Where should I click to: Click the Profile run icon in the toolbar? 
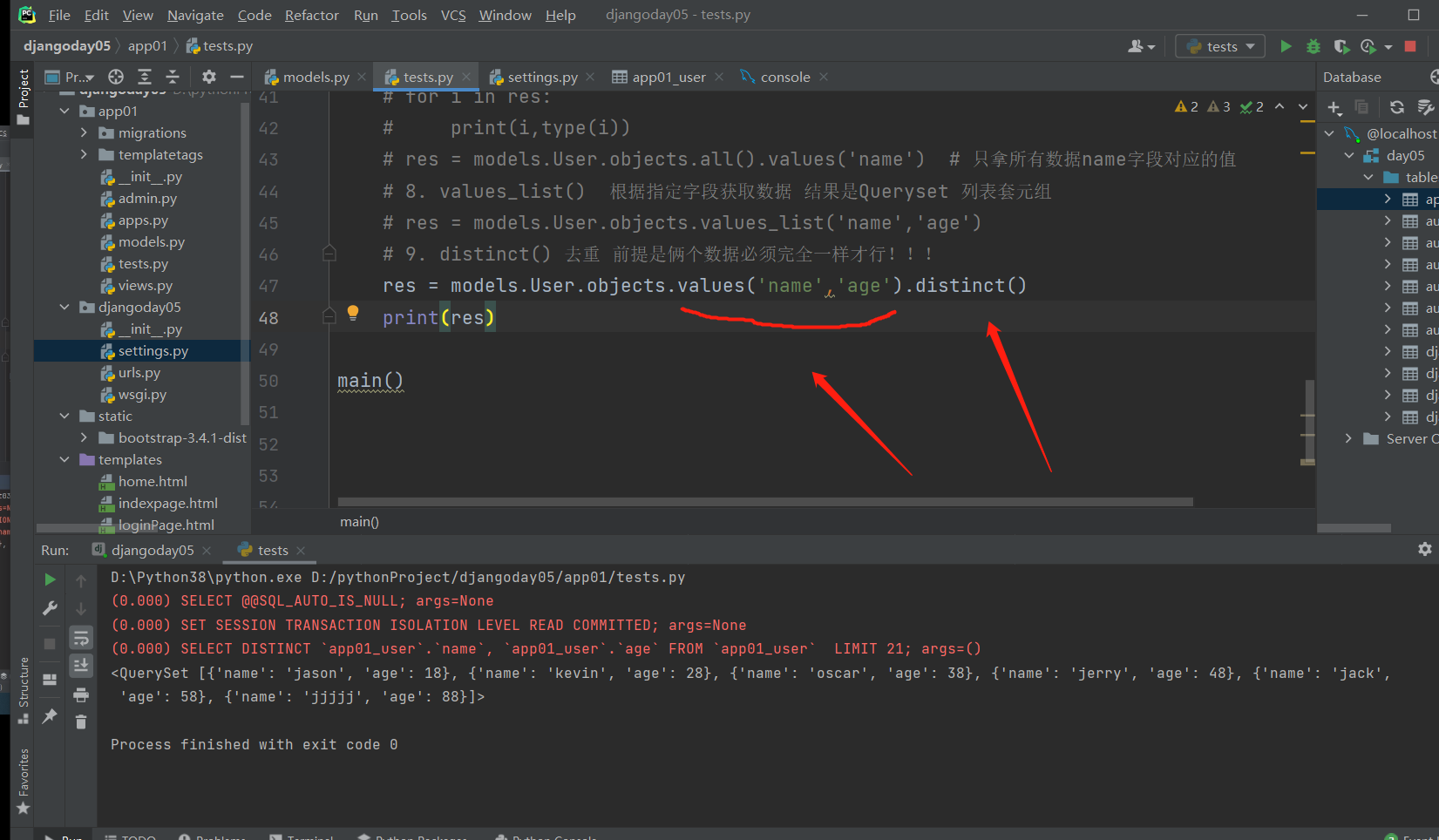coord(1368,46)
